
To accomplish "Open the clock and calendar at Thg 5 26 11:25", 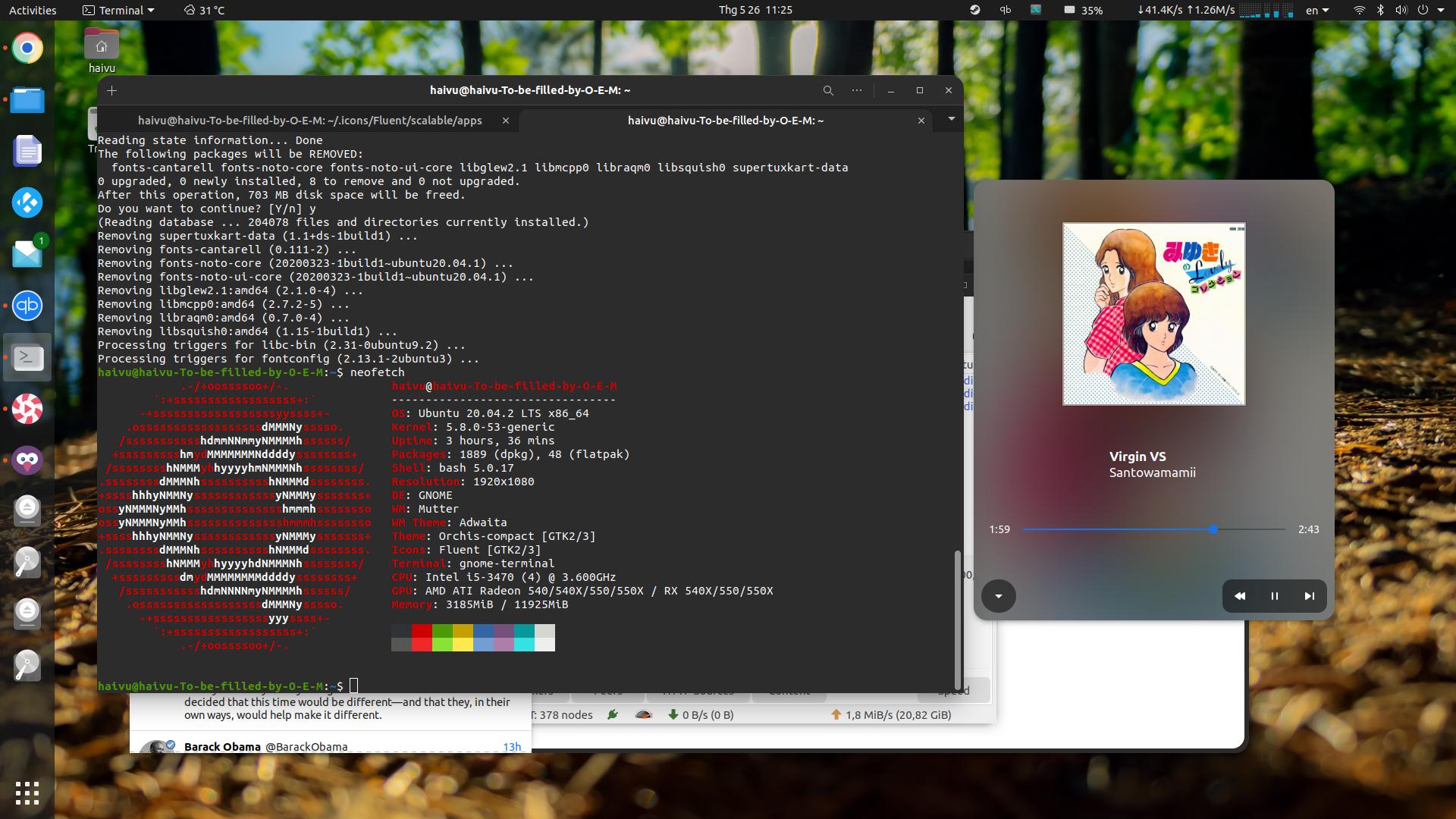I will click(755, 10).
